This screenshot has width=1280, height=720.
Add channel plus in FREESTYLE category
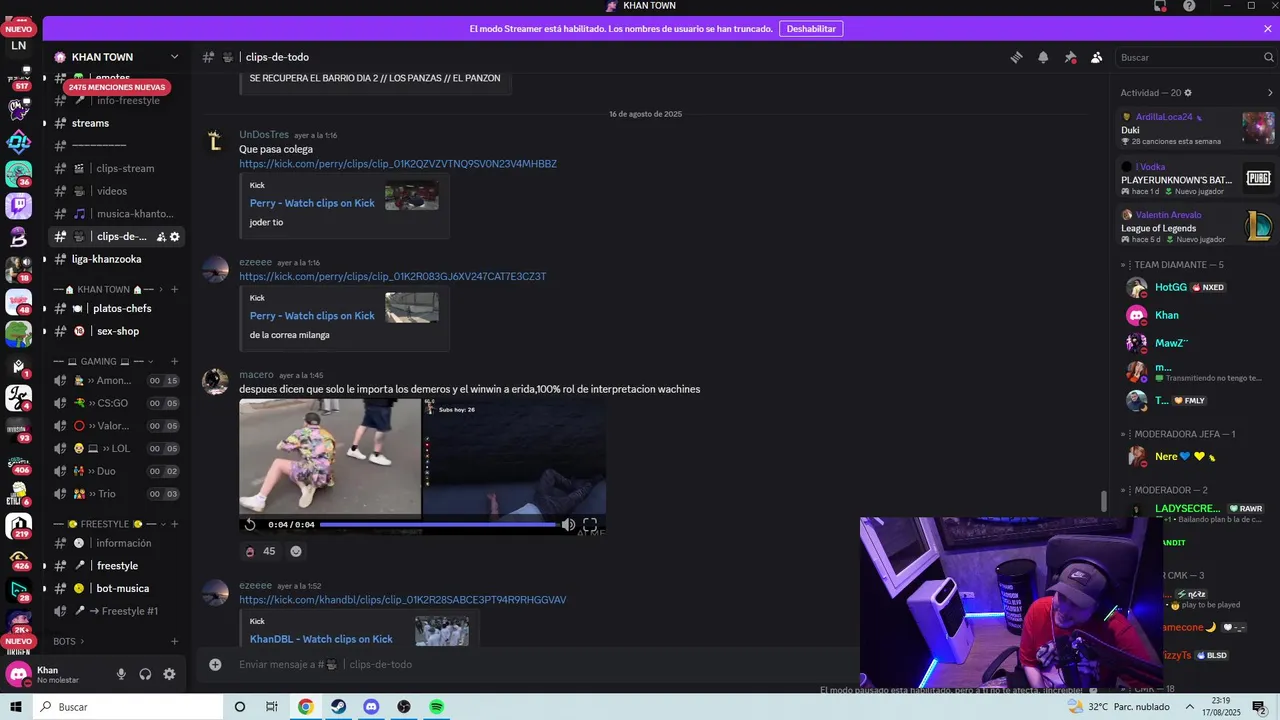pyautogui.click(x=175, y=524)
